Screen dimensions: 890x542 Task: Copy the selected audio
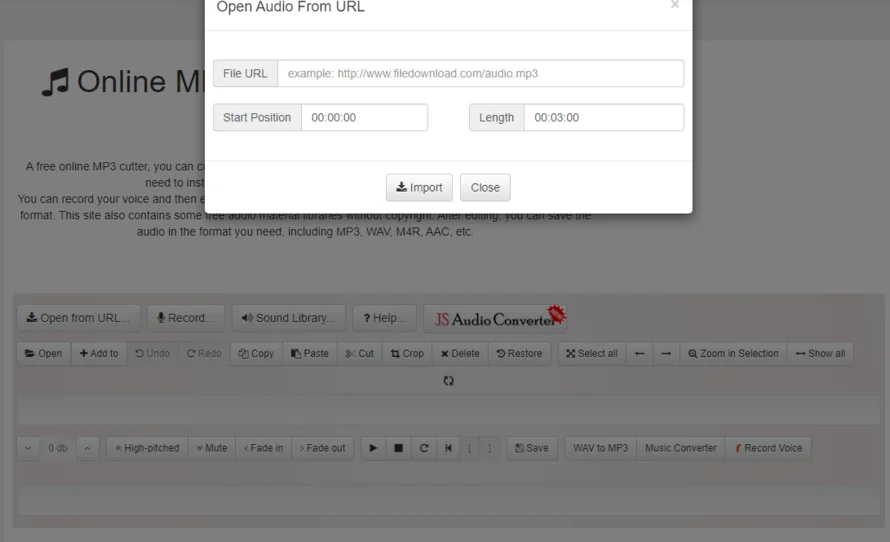click(x=256, y=354)
